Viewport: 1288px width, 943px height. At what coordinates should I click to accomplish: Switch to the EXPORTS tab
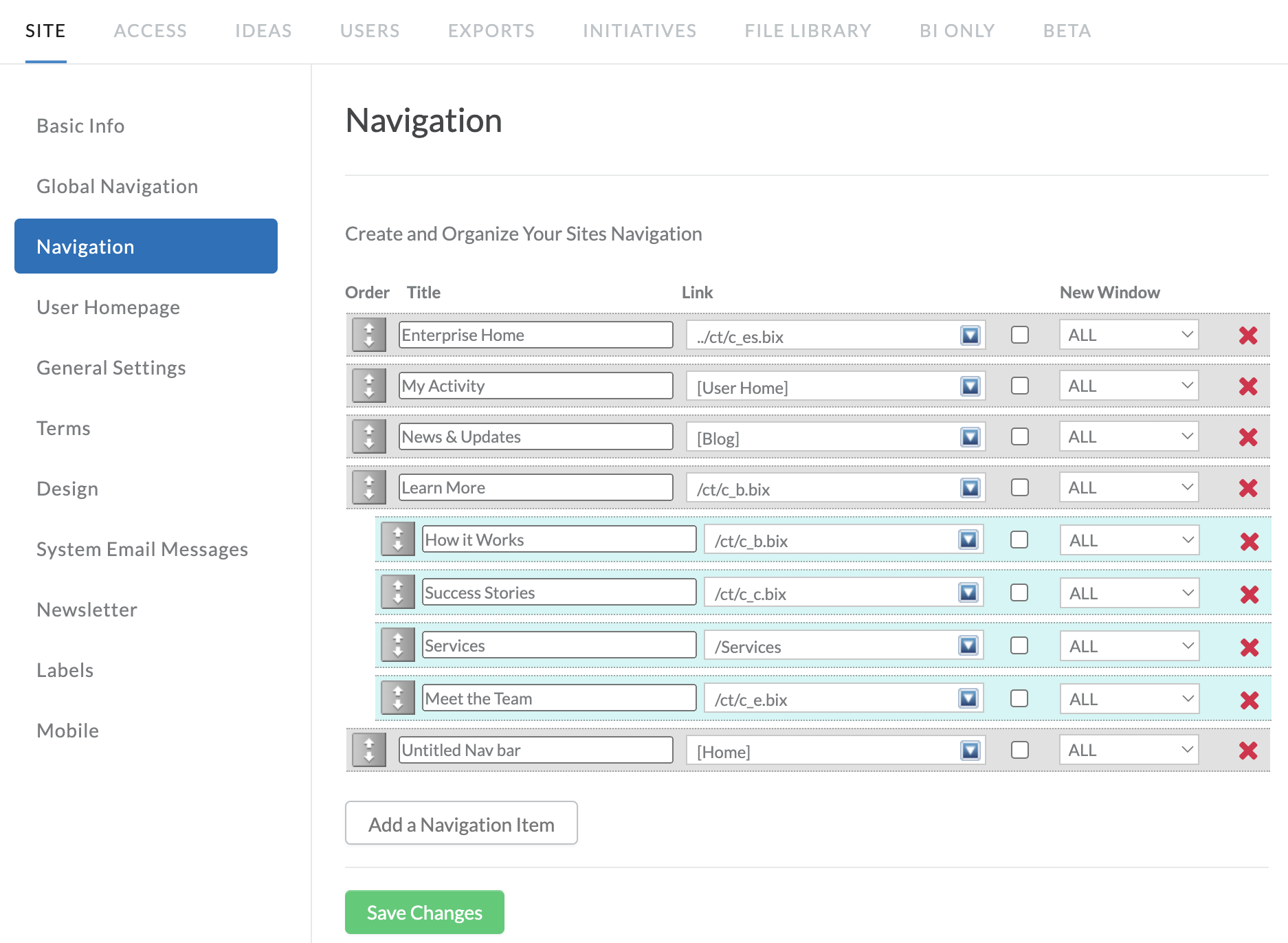click(491, 31)
